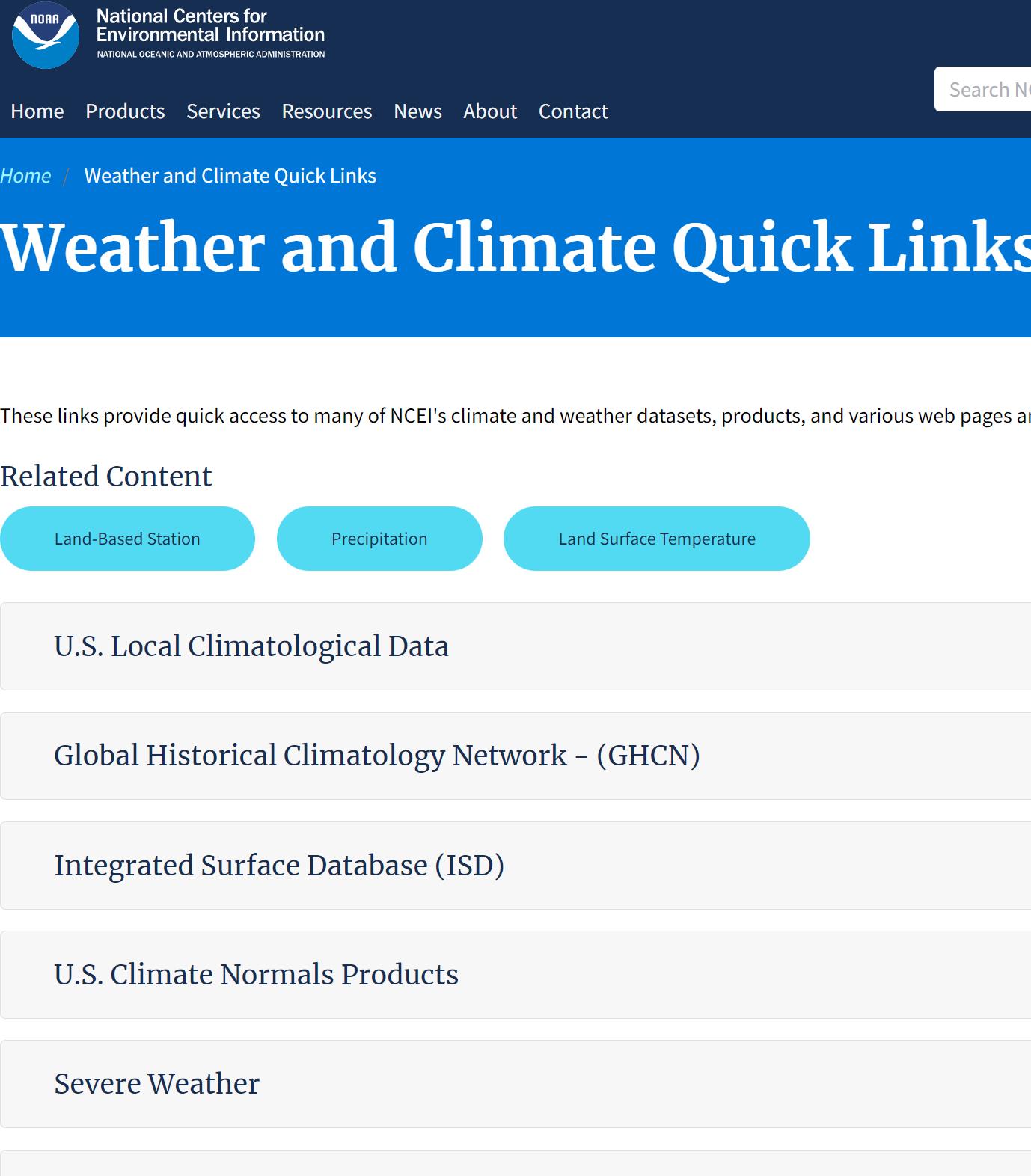The height and width of the screenshot is (1176, 1031).
Task: Click the National Centers for Environmental Information title
Action: (x=210, y=25)
